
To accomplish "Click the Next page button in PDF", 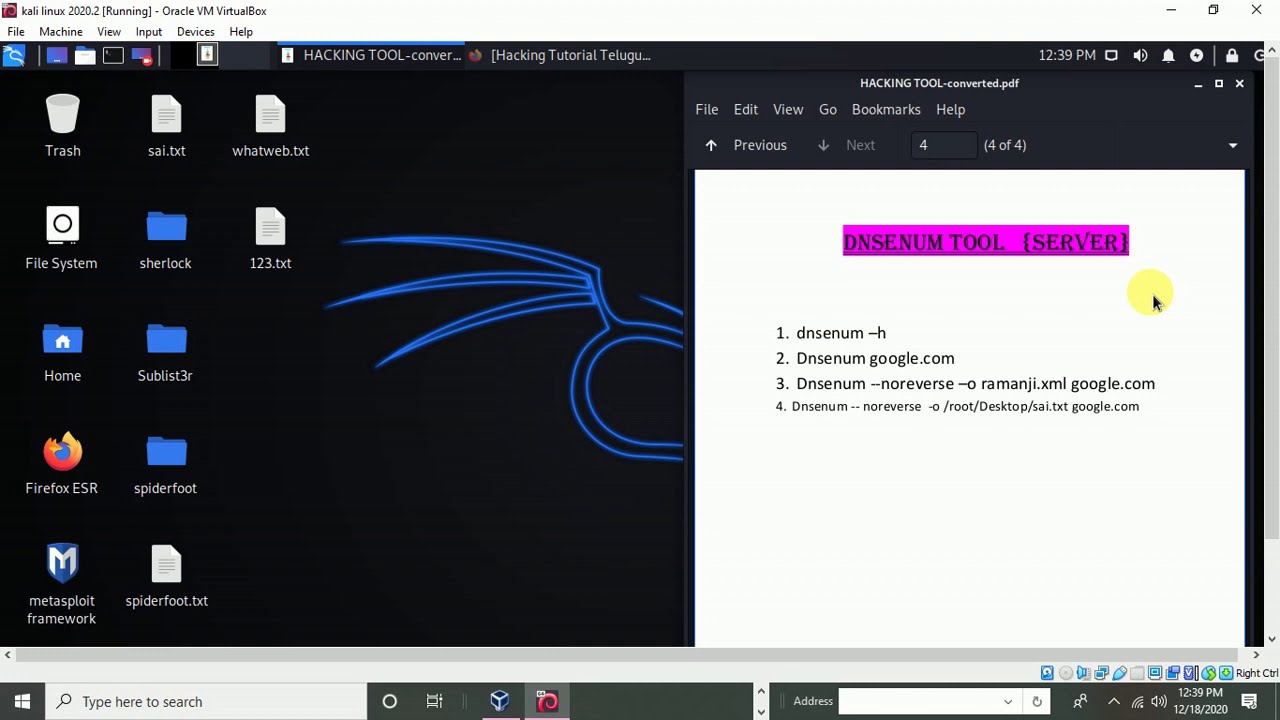I will click(848, 145).
